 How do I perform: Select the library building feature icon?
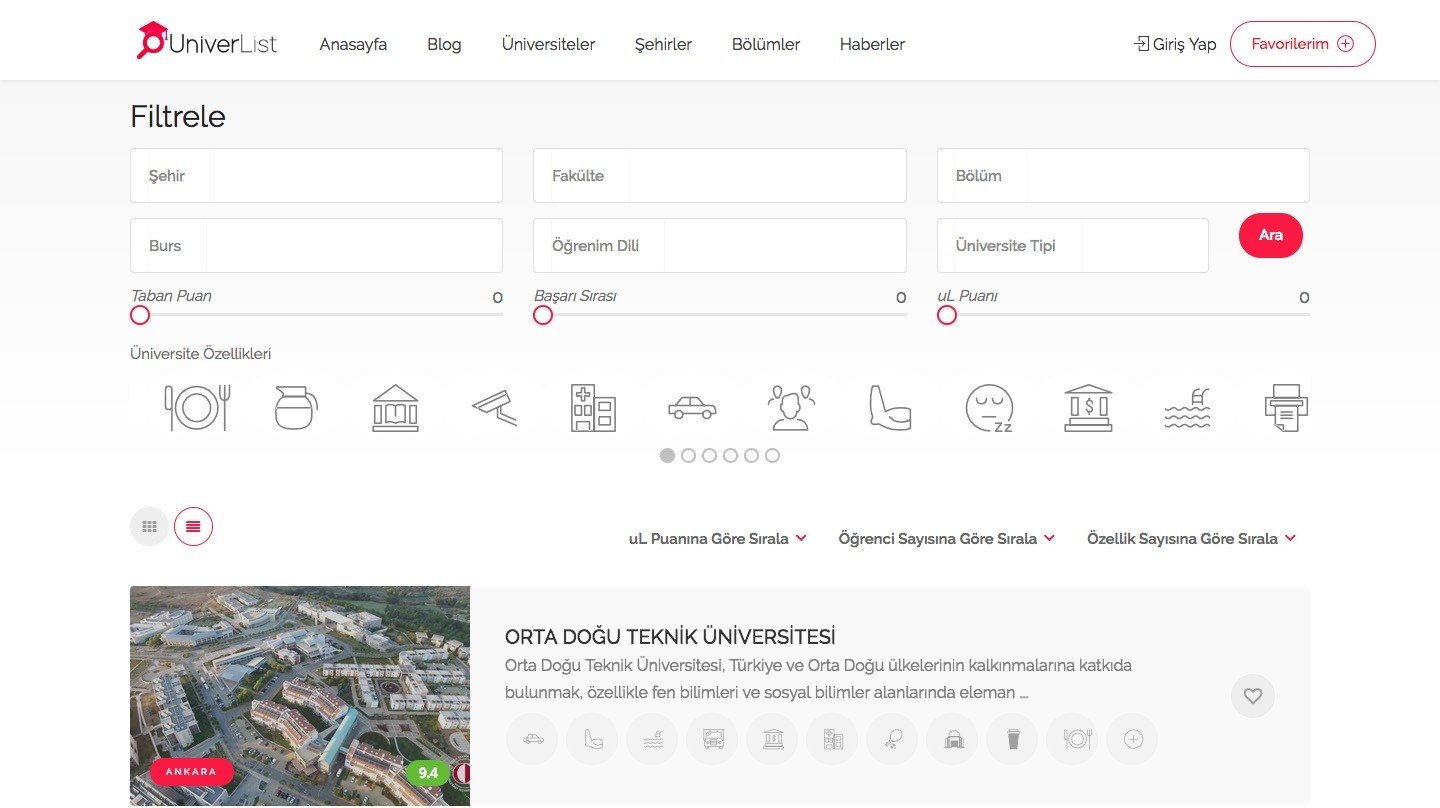point(395,408)
